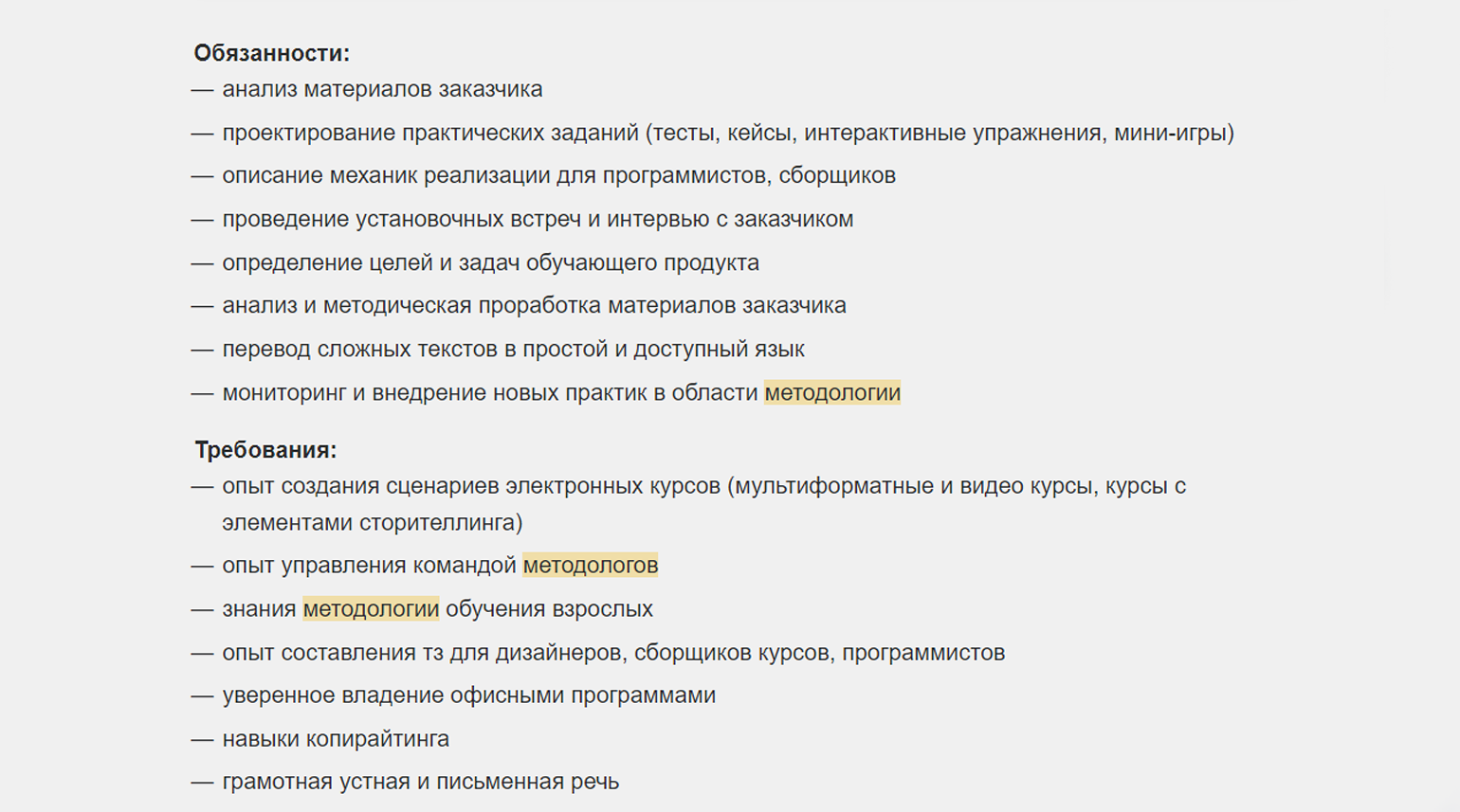1460x812 pixels.
Task: Click the "элементами сторителлинга)" text
Action: pos(372,522)
